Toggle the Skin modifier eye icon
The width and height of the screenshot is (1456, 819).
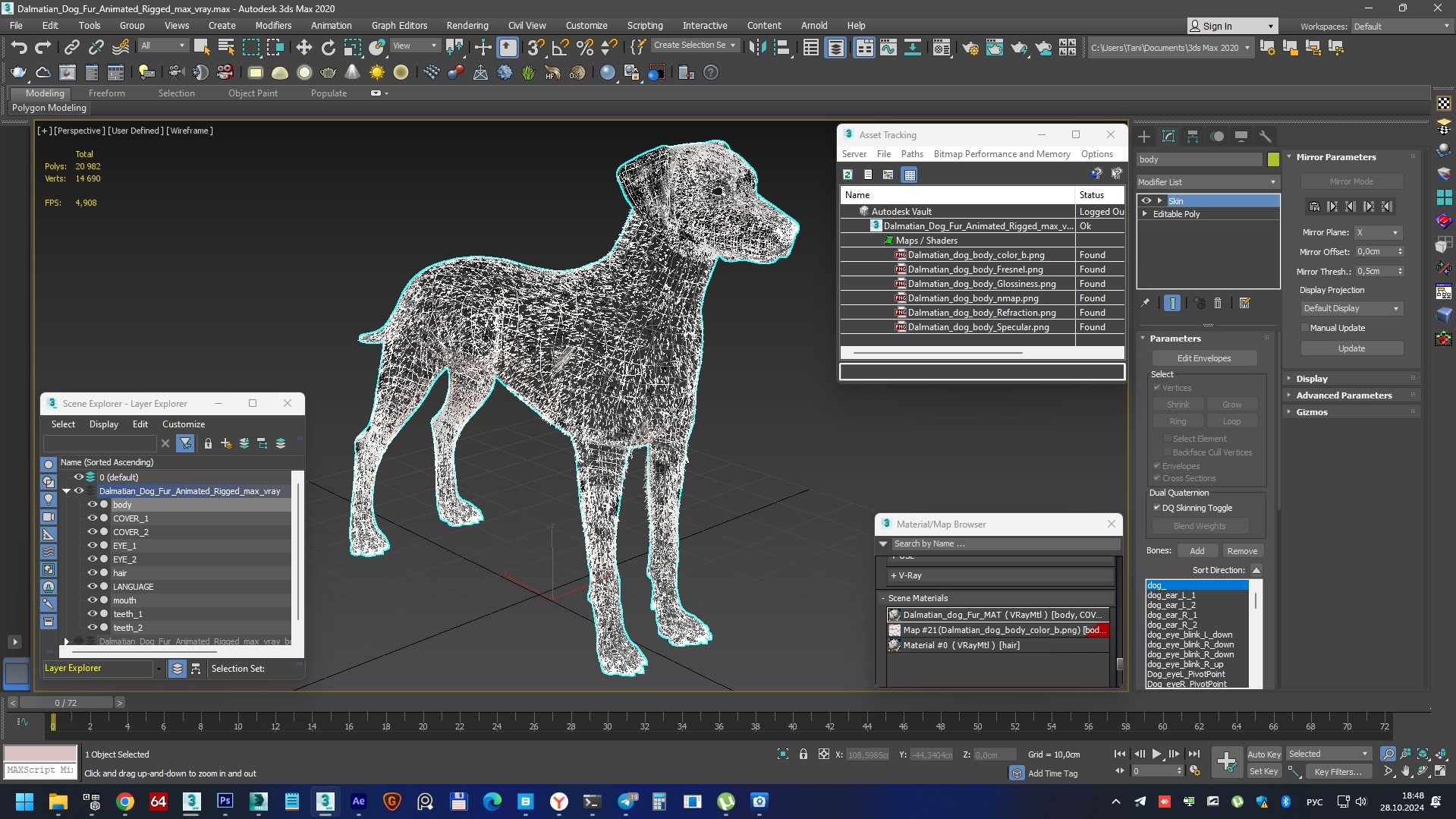(1146, 200)
